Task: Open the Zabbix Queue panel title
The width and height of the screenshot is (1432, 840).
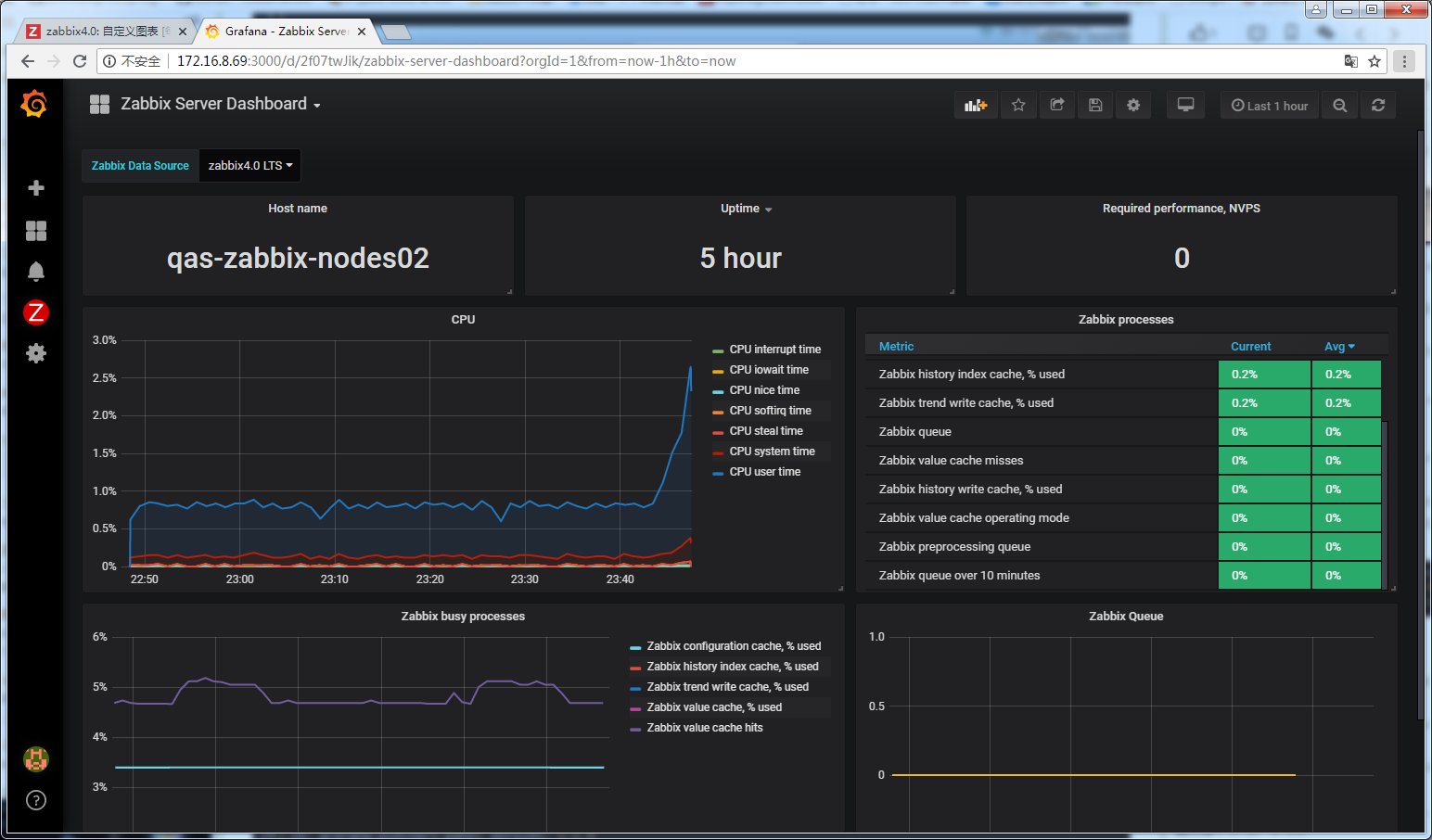Action: pyautogui.click(x=1126, y=617)
